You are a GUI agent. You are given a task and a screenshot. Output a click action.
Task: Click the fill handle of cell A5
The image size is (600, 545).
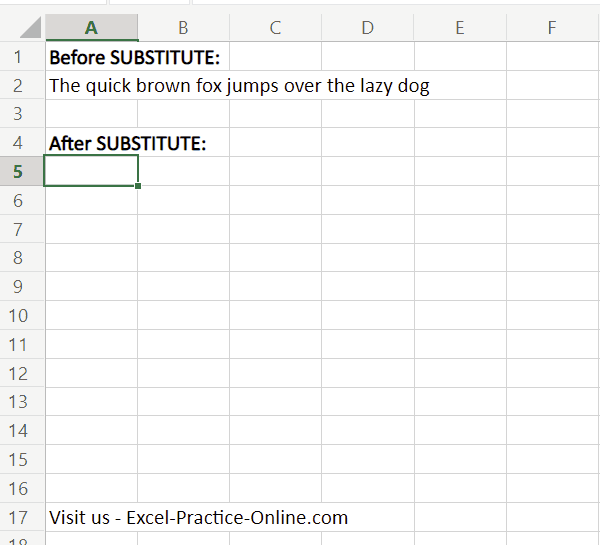point(137,185)
